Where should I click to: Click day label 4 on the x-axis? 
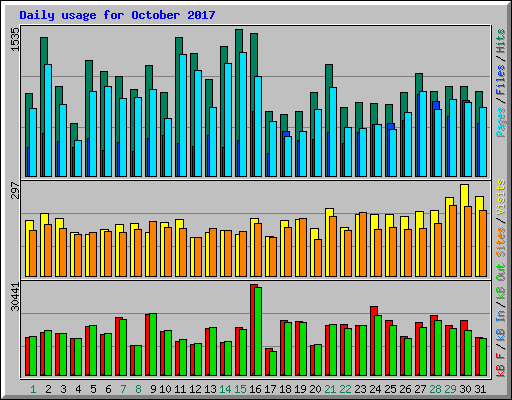[x=78, y=389]
